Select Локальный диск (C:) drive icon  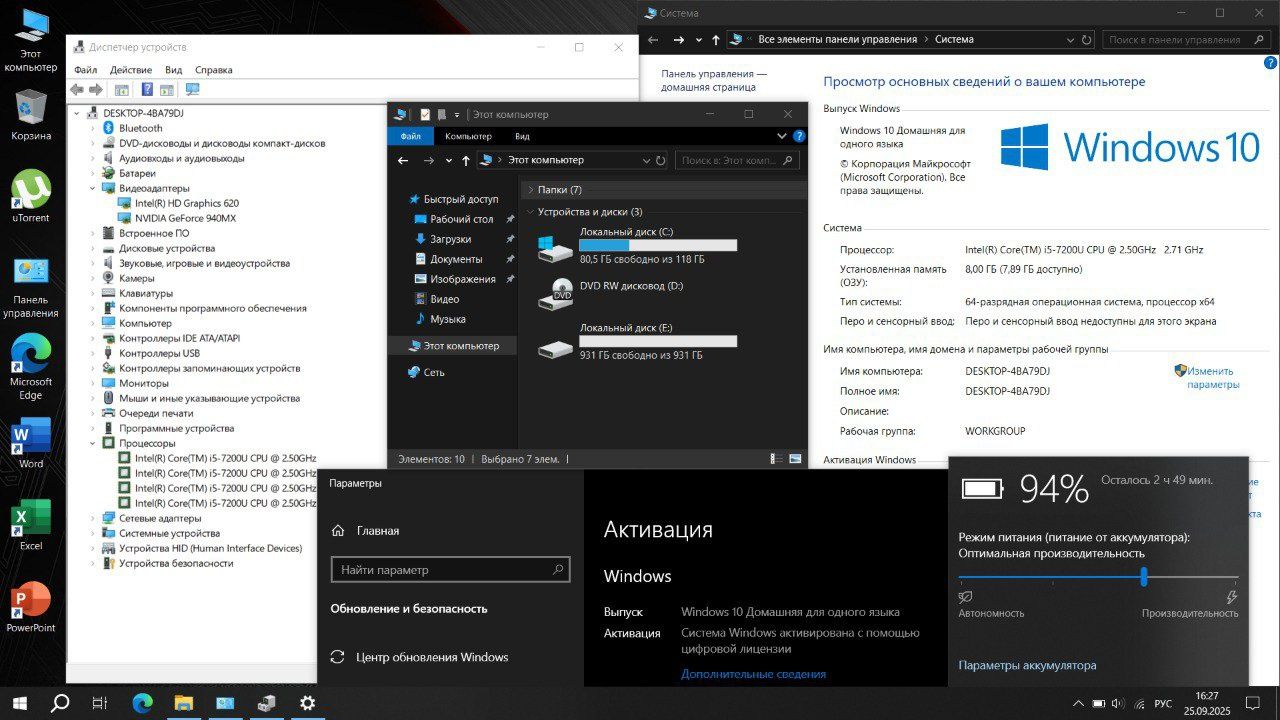[555, 247]
